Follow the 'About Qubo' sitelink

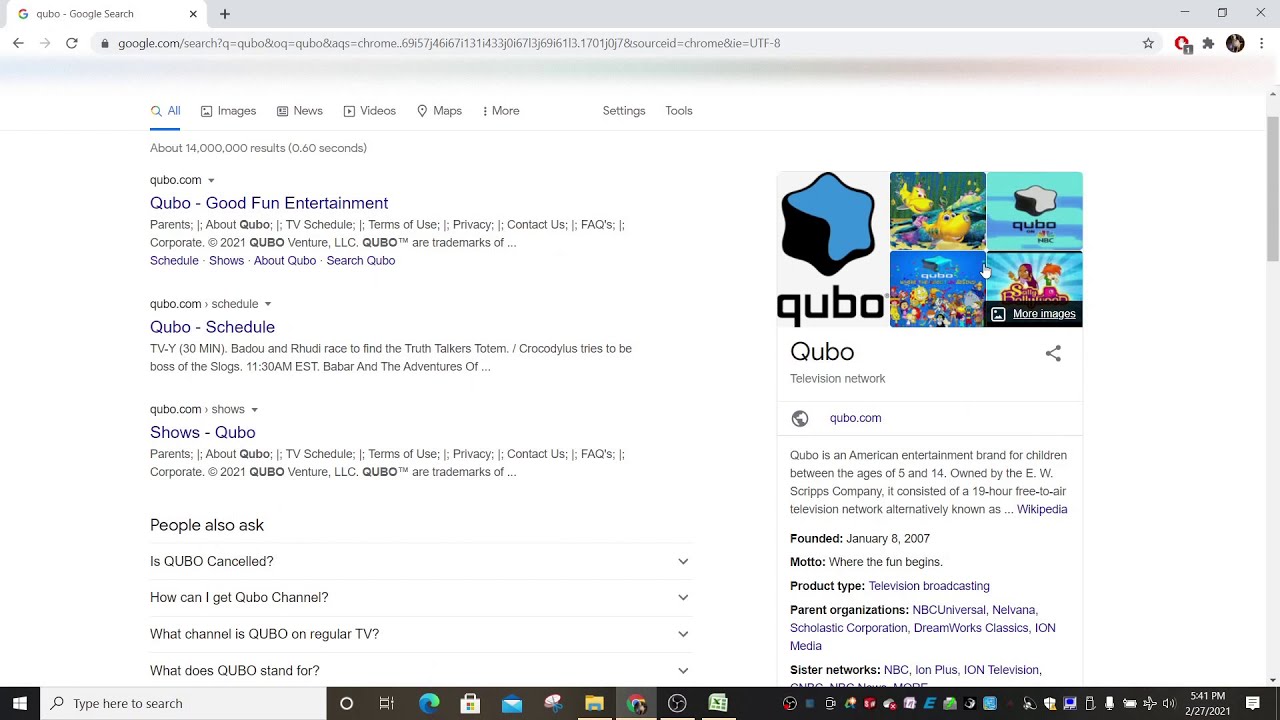pos(285,260)
